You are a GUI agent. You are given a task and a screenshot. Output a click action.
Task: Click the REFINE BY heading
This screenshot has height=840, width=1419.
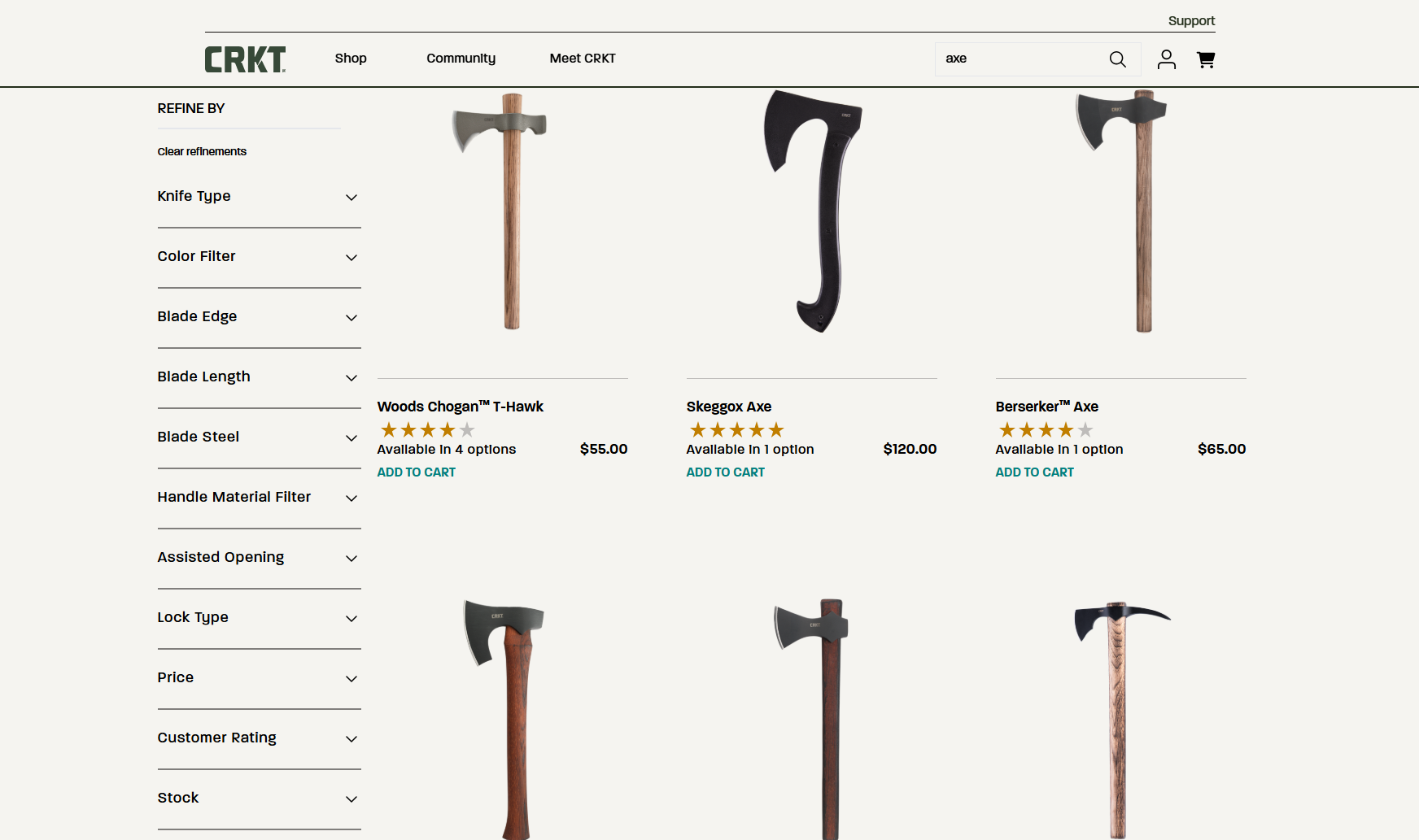(190, 109)
